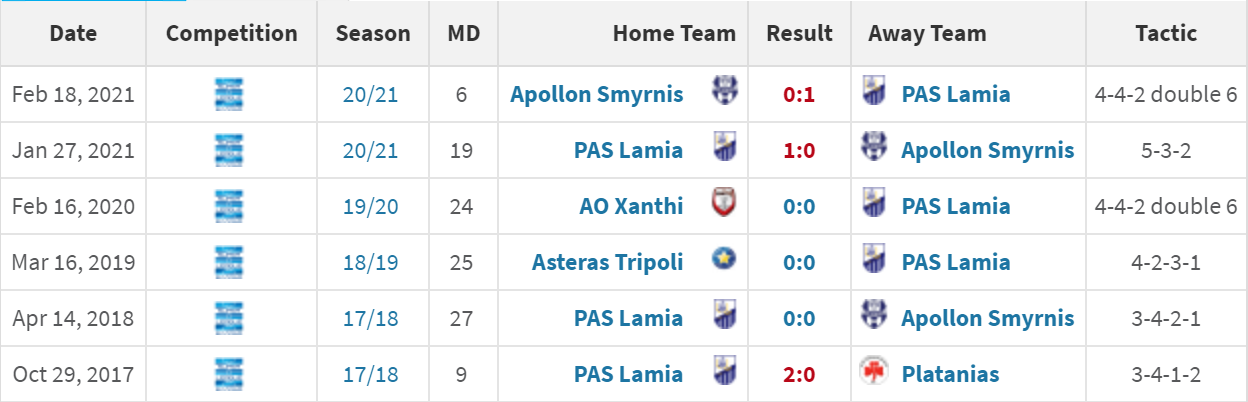
Task: Click the league icon in Feb 18, 2021 row
Action: coord(230,94)
